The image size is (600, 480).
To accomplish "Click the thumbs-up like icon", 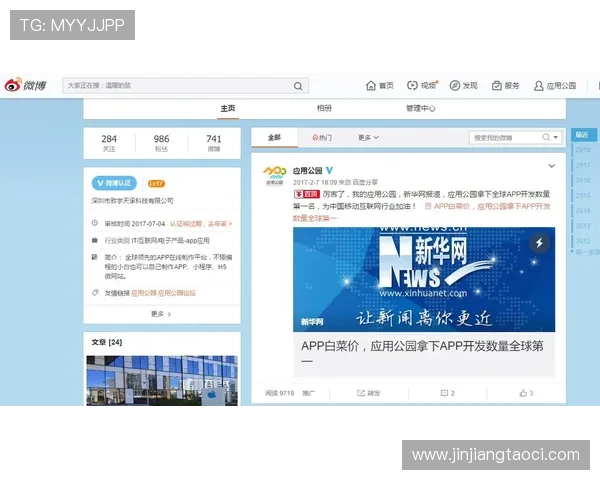I will coord(523,393).
